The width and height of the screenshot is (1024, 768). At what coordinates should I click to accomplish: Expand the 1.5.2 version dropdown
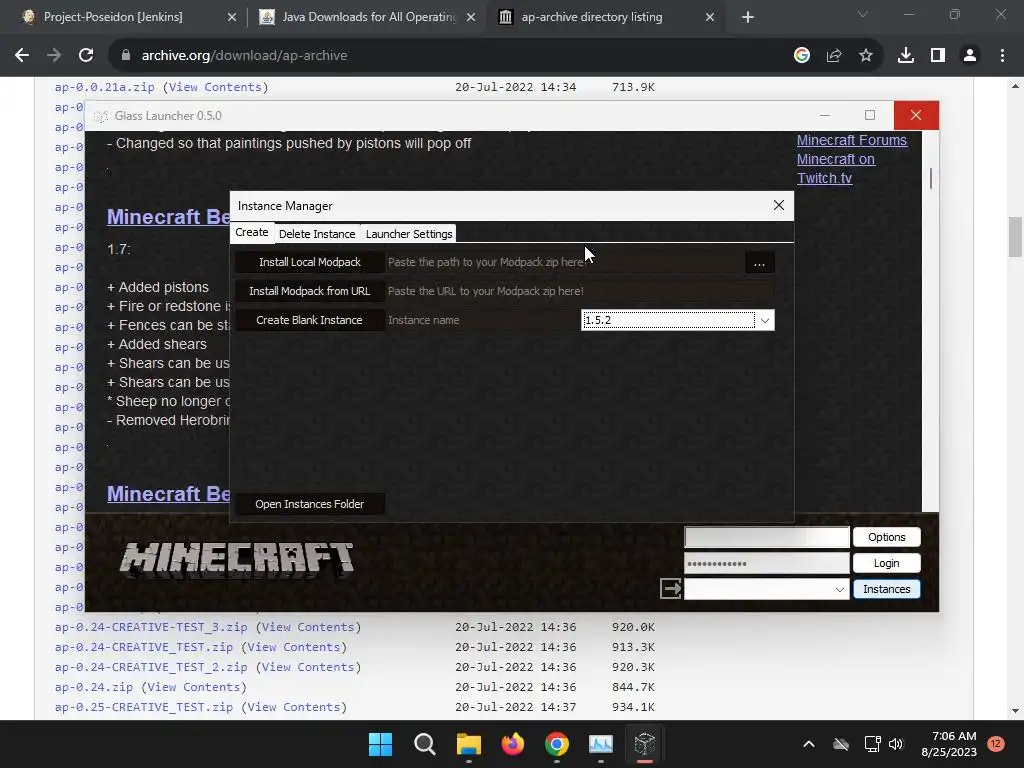click(x=765, y=320)
